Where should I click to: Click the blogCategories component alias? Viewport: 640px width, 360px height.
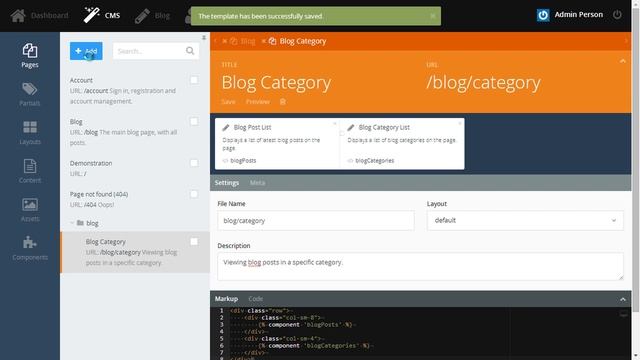(x=375, y=161)
